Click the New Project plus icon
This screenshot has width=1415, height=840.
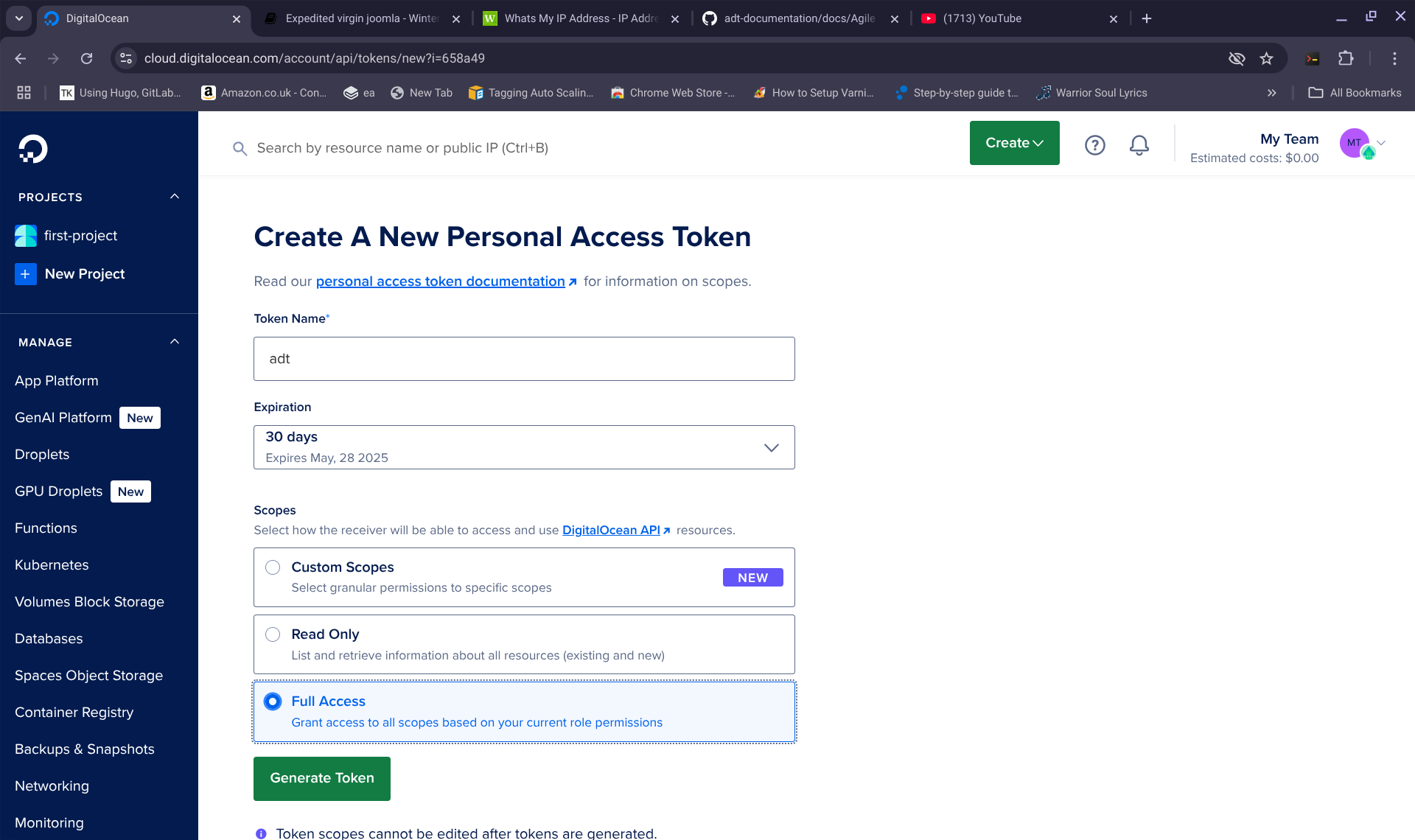click(26, 274)
